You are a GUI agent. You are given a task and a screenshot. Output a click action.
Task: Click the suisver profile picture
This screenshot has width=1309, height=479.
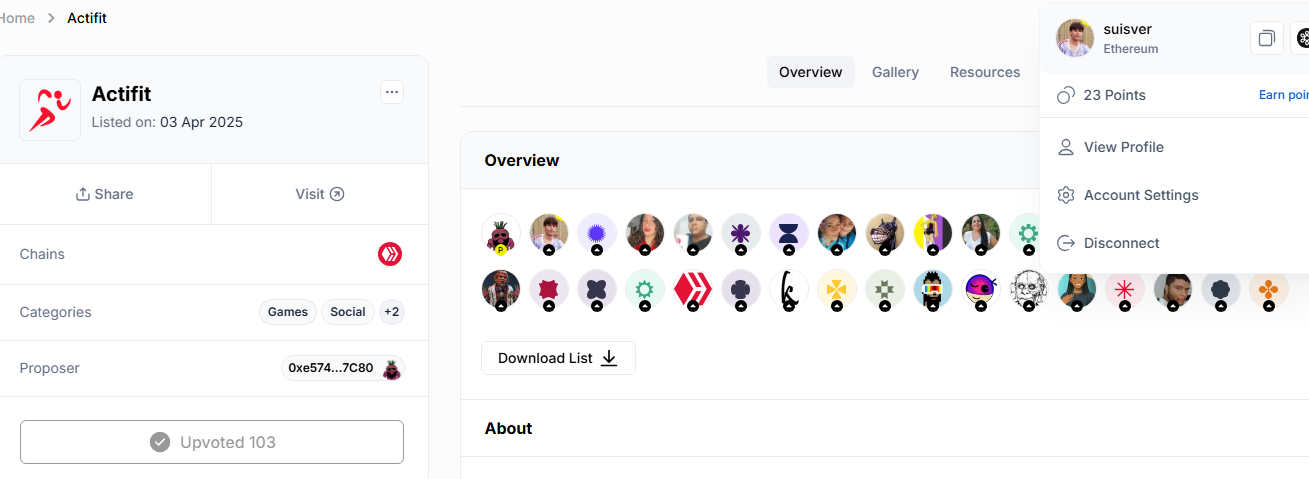click(x=1075, y=38)
